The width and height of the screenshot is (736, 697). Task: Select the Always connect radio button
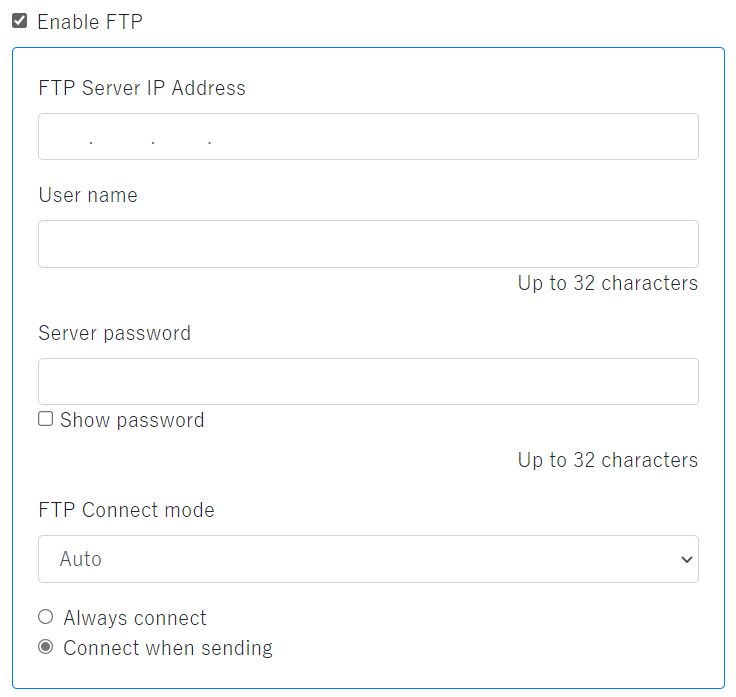(45, 617)
